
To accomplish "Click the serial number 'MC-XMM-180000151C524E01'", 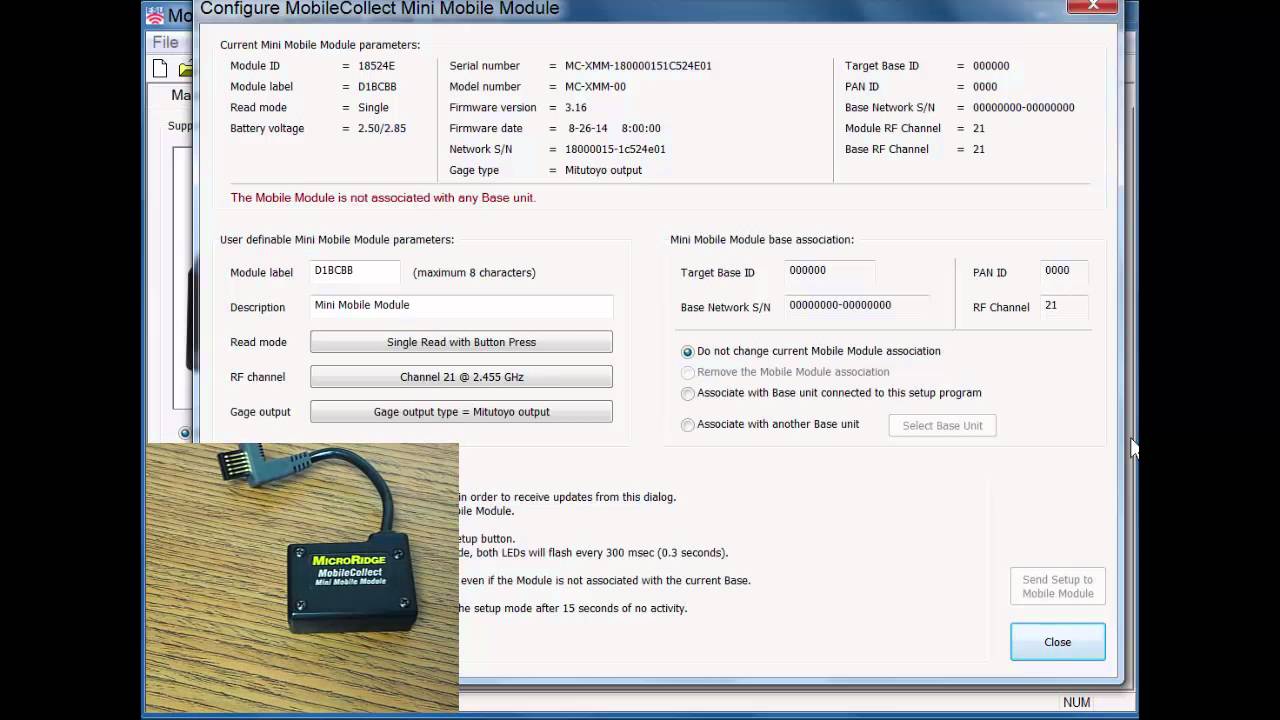I will [638, 66].
